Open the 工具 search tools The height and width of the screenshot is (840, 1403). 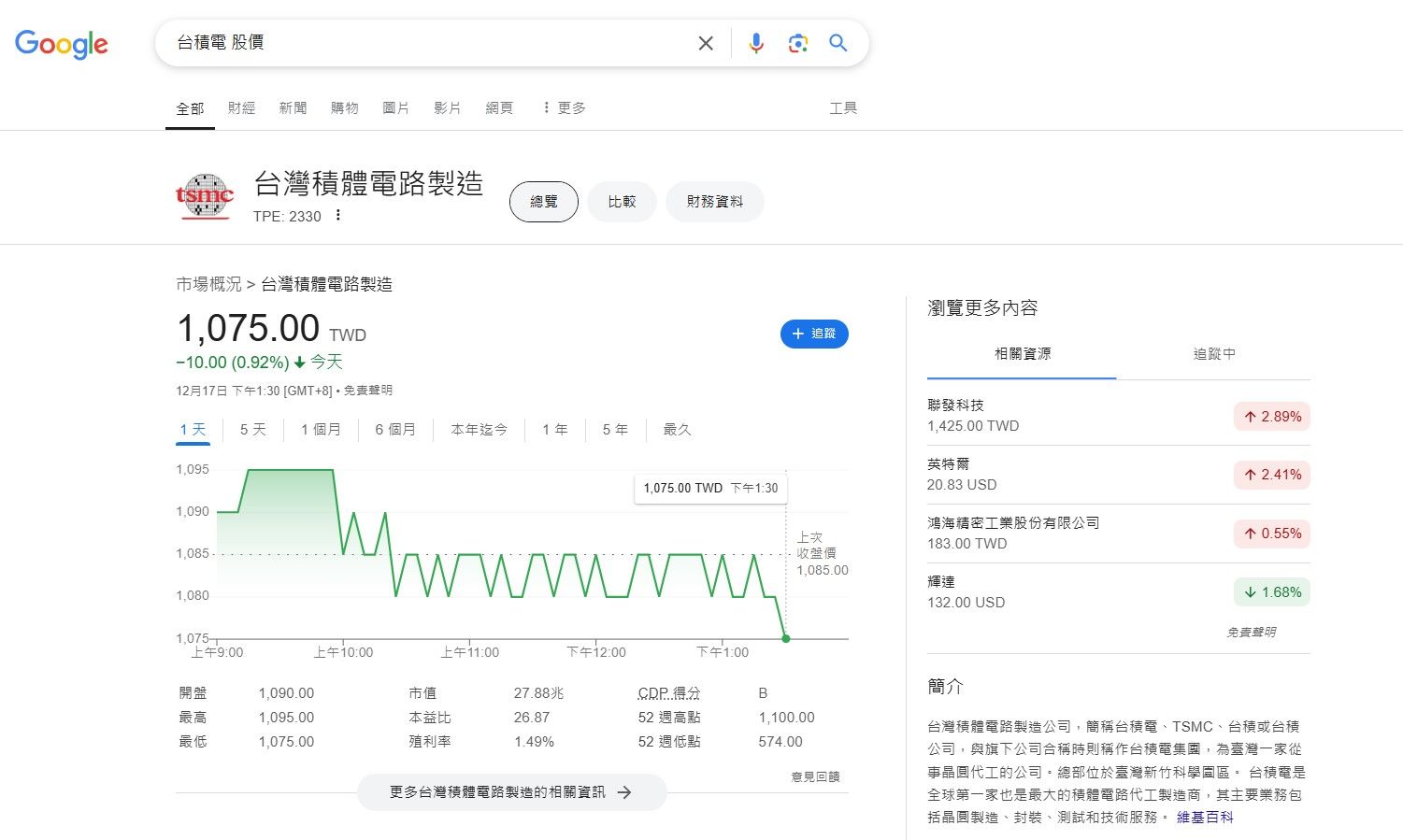[x=843, y=108]
